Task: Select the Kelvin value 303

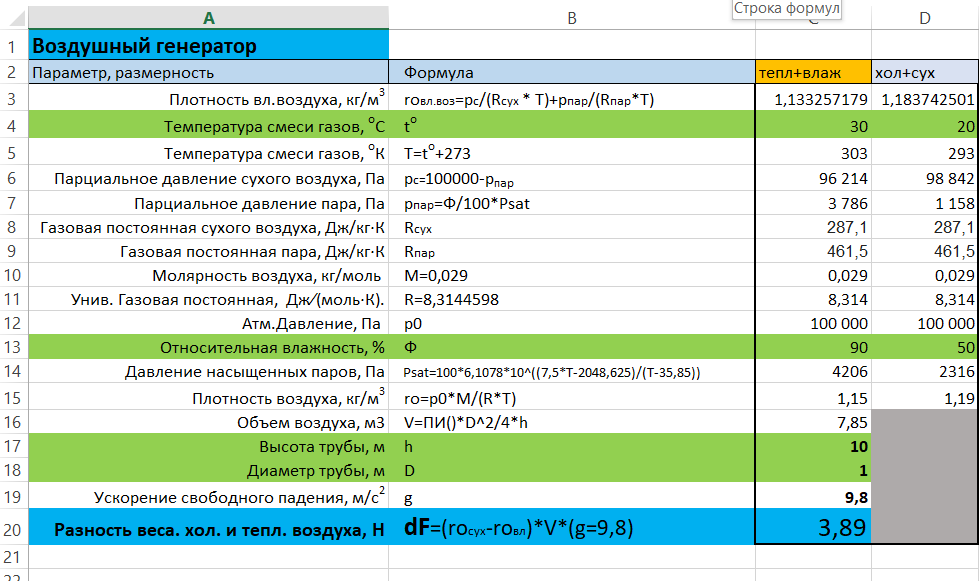Action: click(x=814, y=152)
